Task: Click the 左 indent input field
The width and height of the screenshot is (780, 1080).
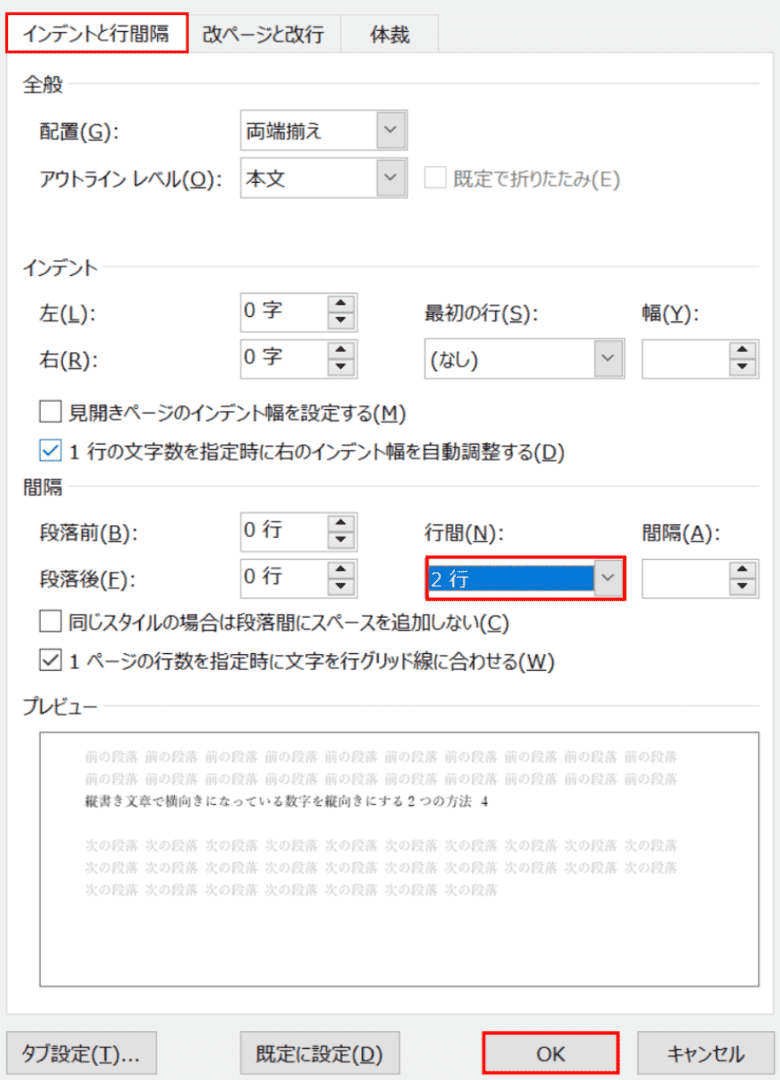Action: coord(284,312)
